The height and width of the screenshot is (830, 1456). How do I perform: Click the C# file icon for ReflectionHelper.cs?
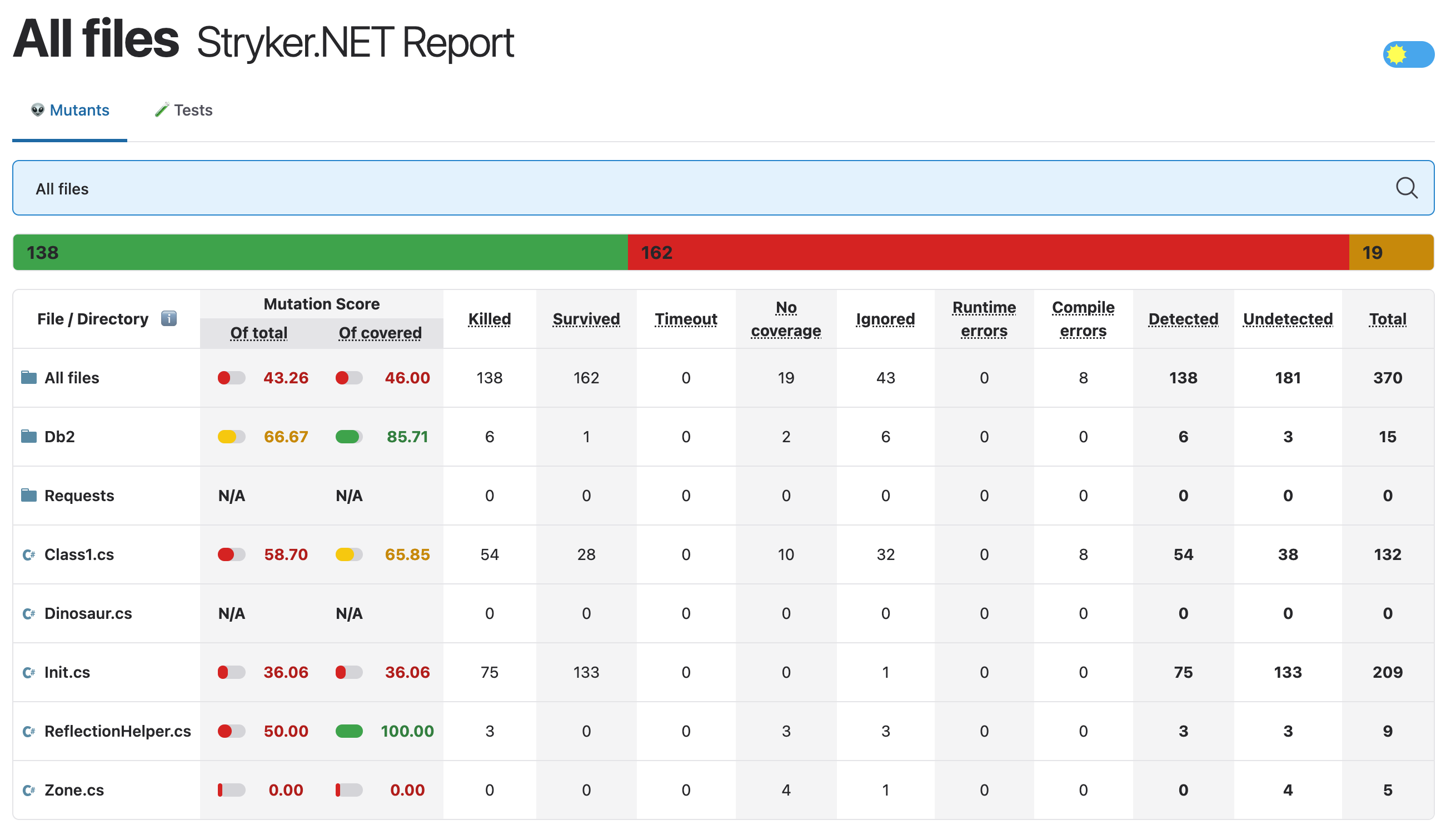point(29,731)
